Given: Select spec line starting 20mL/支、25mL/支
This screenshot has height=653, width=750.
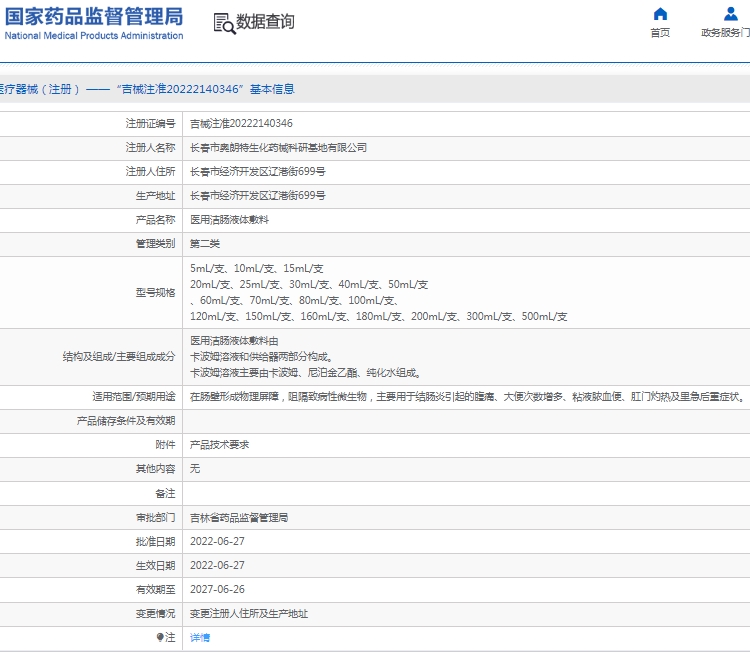Looking at the screenshot, I should pos(309,285).
